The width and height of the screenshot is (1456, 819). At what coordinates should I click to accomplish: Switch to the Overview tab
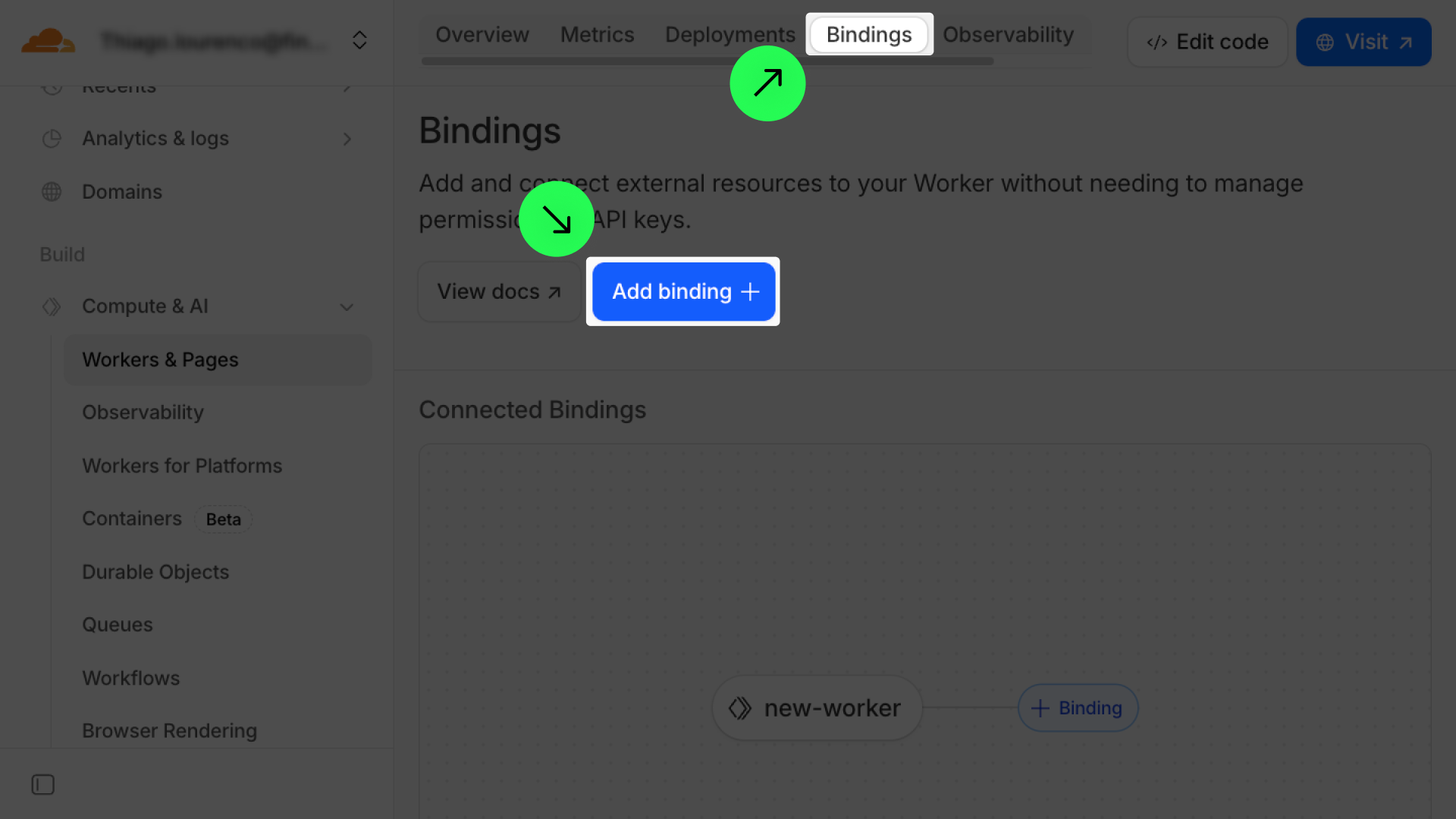pyautogui.click(x=482, y=35)
